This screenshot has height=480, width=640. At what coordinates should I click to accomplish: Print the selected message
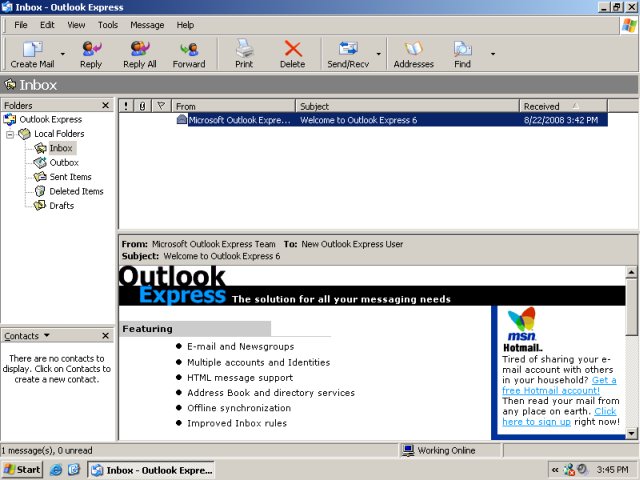[244, 54]
